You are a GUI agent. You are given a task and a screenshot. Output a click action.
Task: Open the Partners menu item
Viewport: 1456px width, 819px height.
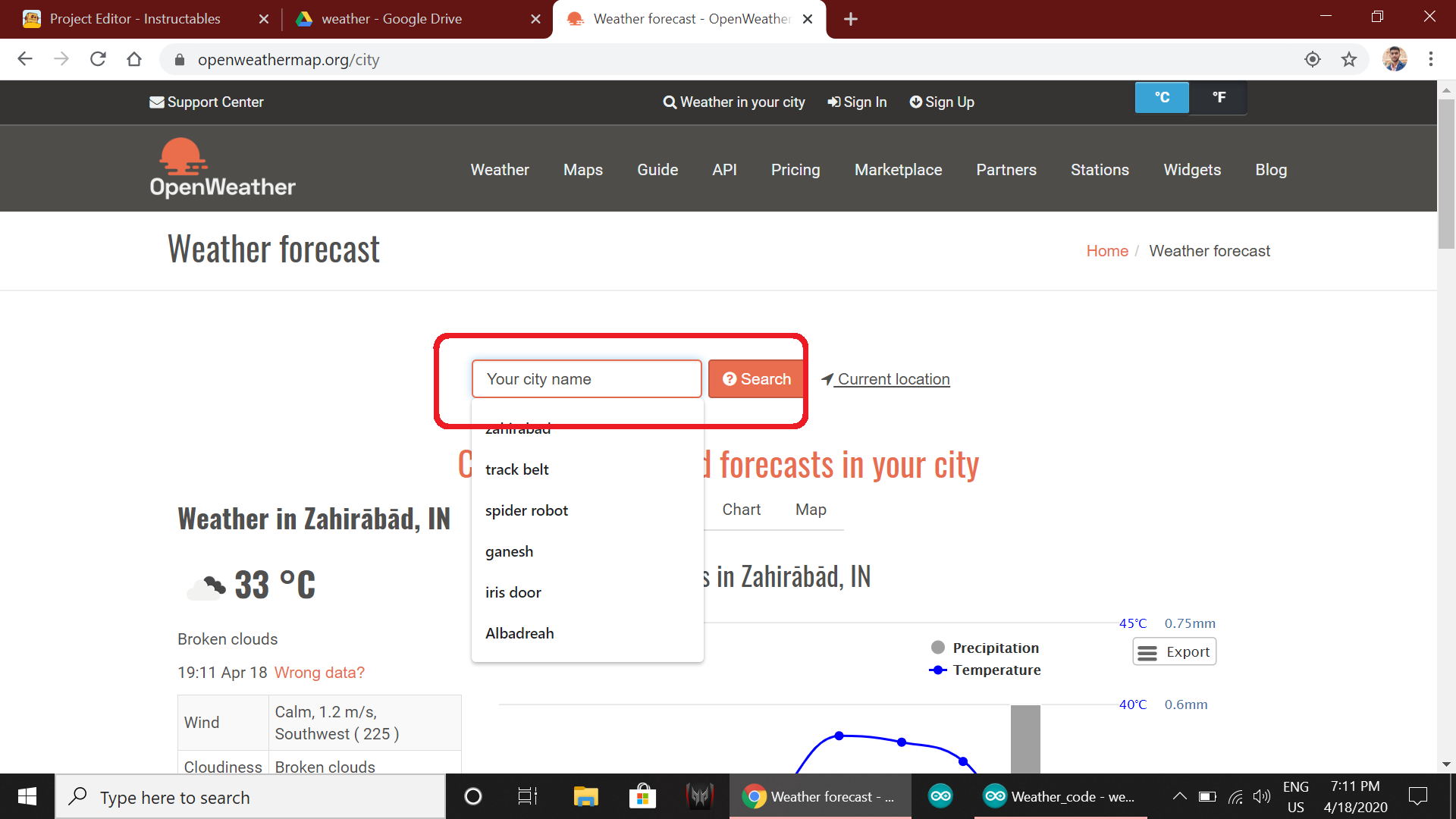point(1006,170)
